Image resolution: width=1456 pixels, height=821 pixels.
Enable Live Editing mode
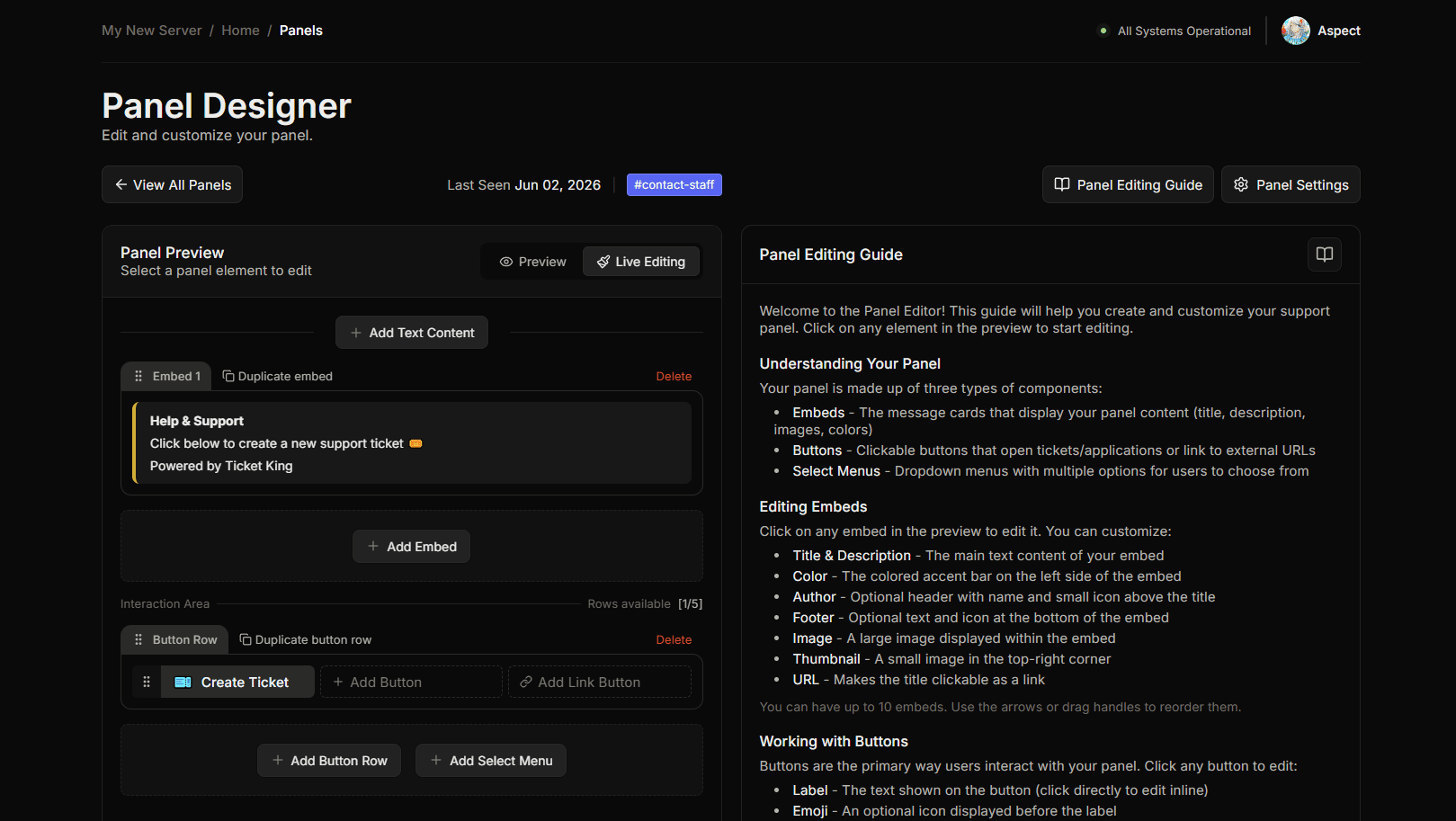pyautogui.click(x=641, y=262)
